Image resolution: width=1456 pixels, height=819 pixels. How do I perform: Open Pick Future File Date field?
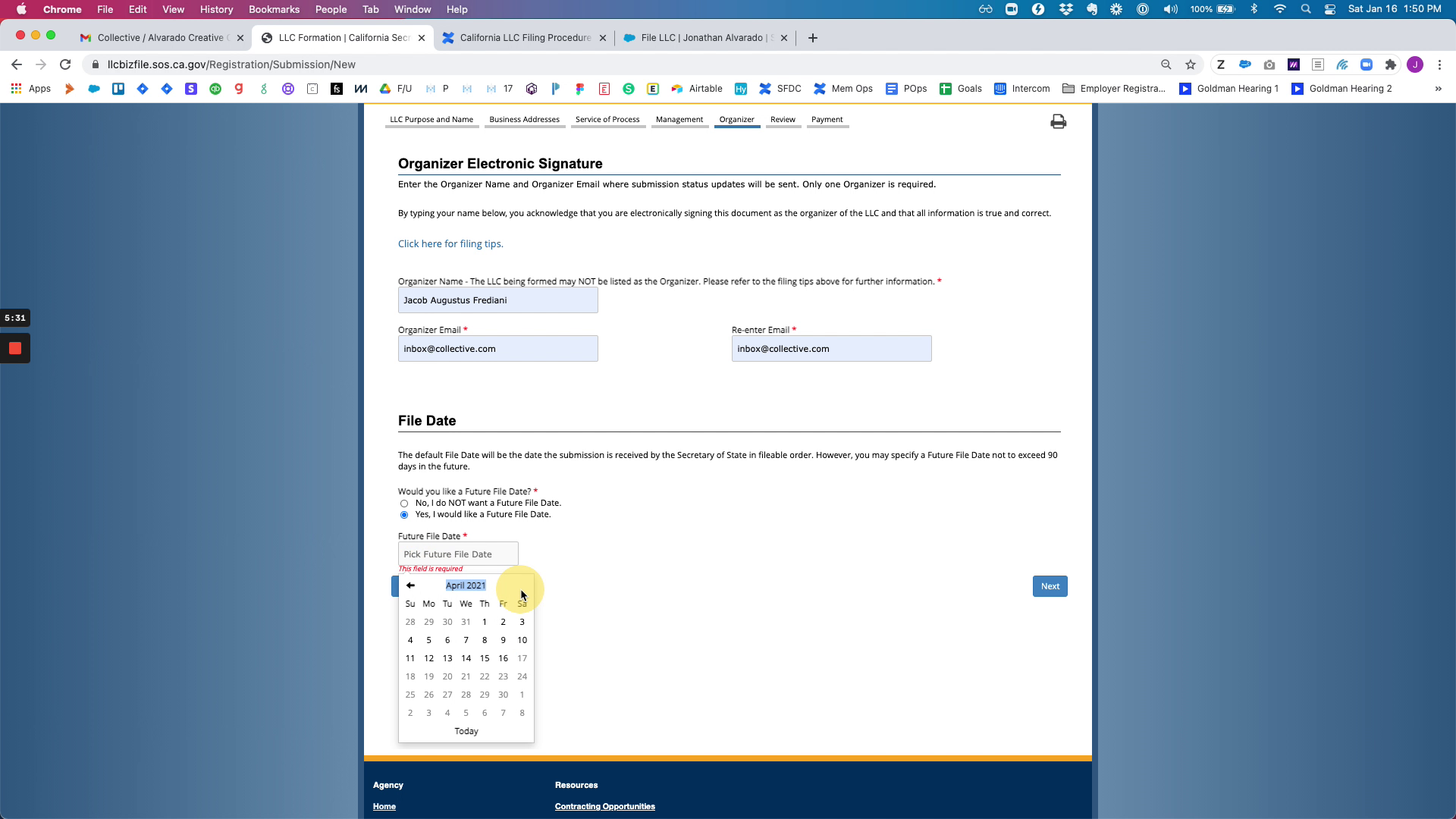coord(458,554)
